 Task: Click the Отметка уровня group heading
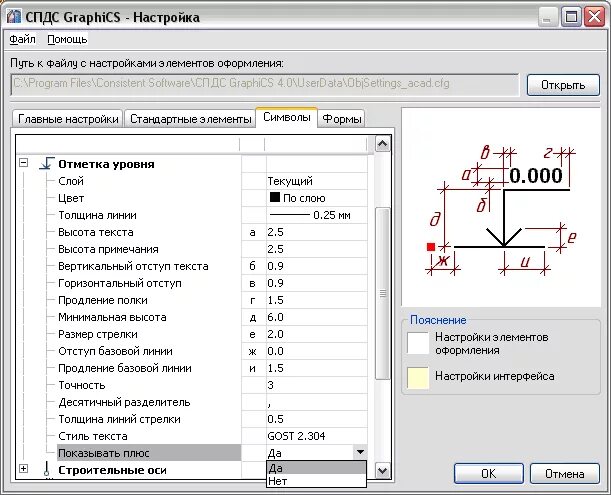click(106, 164)
